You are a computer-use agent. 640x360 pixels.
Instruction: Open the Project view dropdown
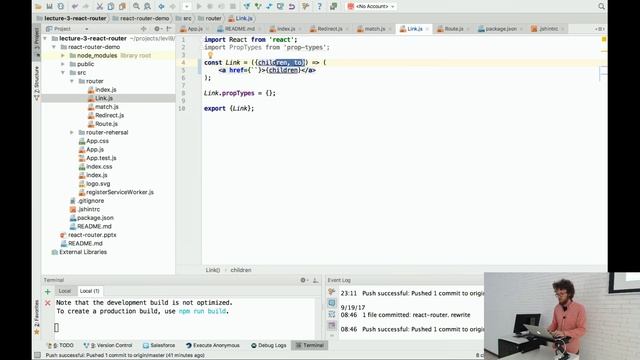67,29
